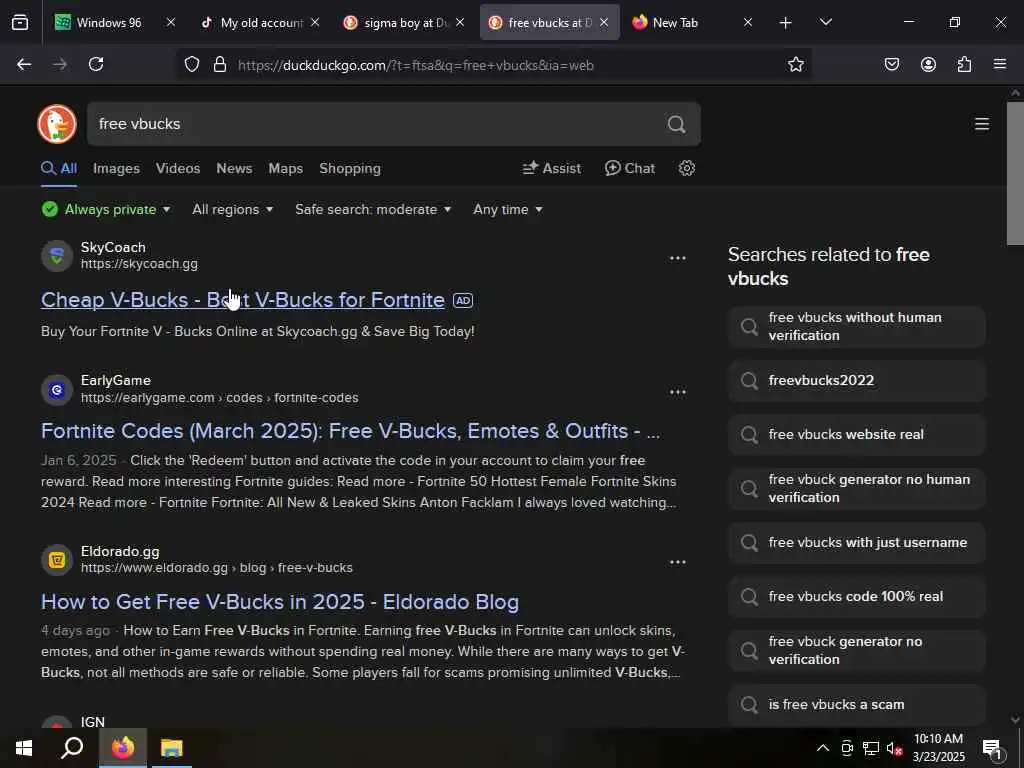Screen dimensions: 1024x768
Task: Bookmark this page with star icon
Action: (x=795, y=64)
